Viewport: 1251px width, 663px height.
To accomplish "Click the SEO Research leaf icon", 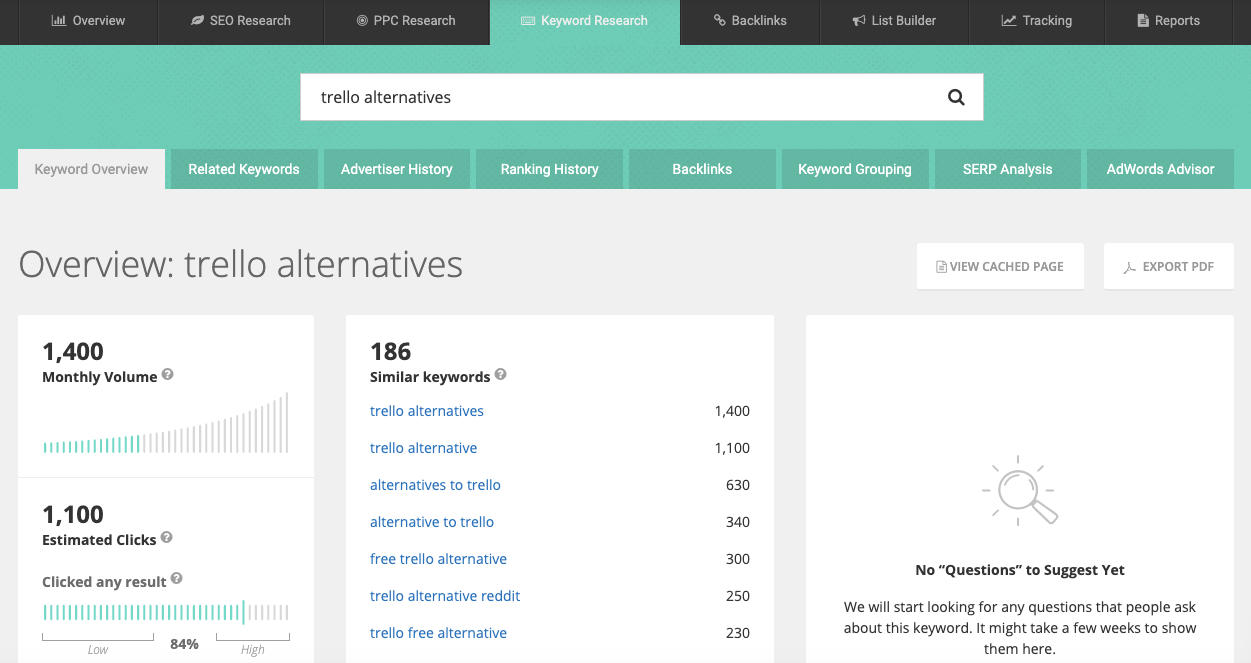I will (197, 20).
